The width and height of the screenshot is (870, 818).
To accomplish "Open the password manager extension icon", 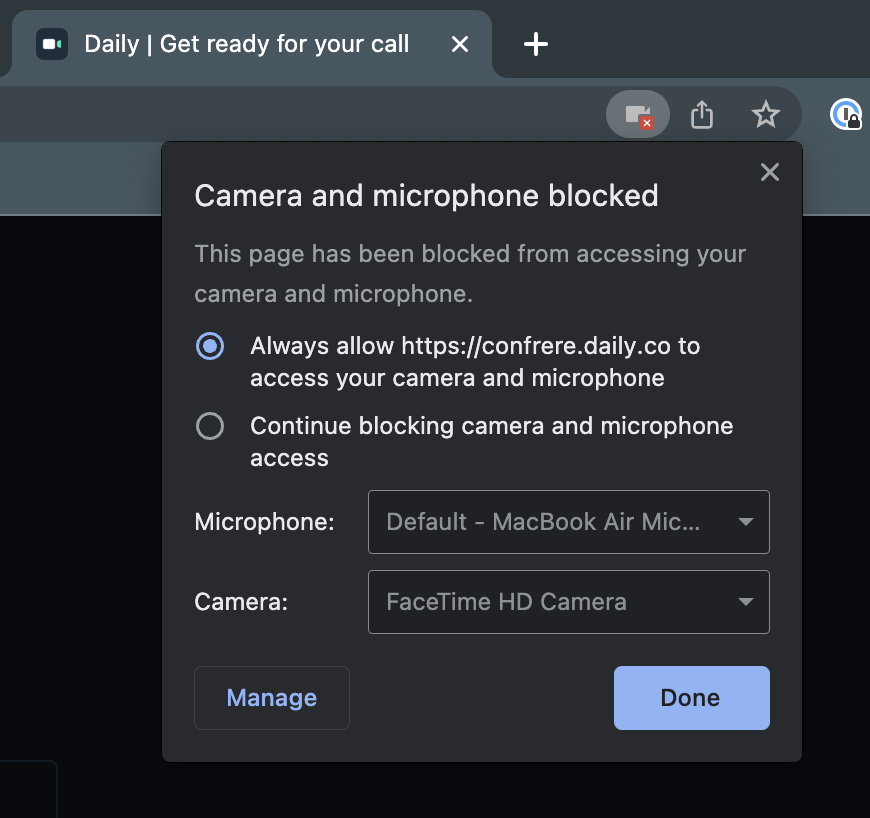I will [846, 114].
